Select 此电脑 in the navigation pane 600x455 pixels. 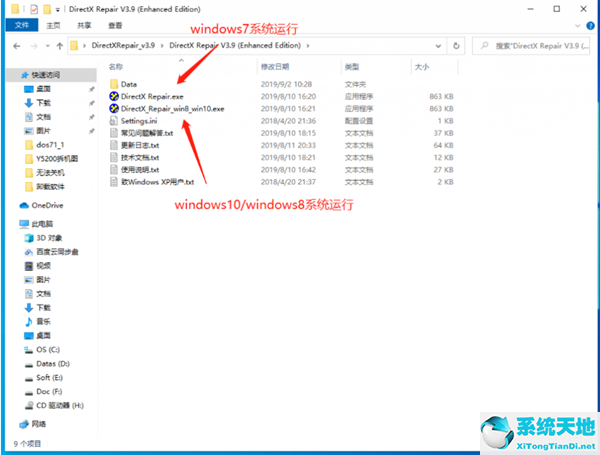coord(42,224)
